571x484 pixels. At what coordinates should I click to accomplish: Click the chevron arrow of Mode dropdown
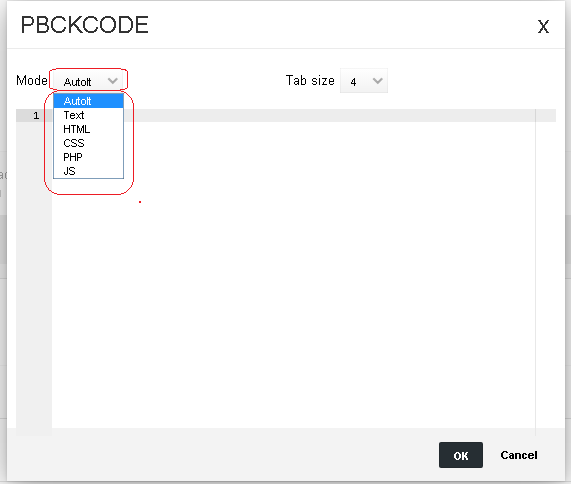[113, 80]
